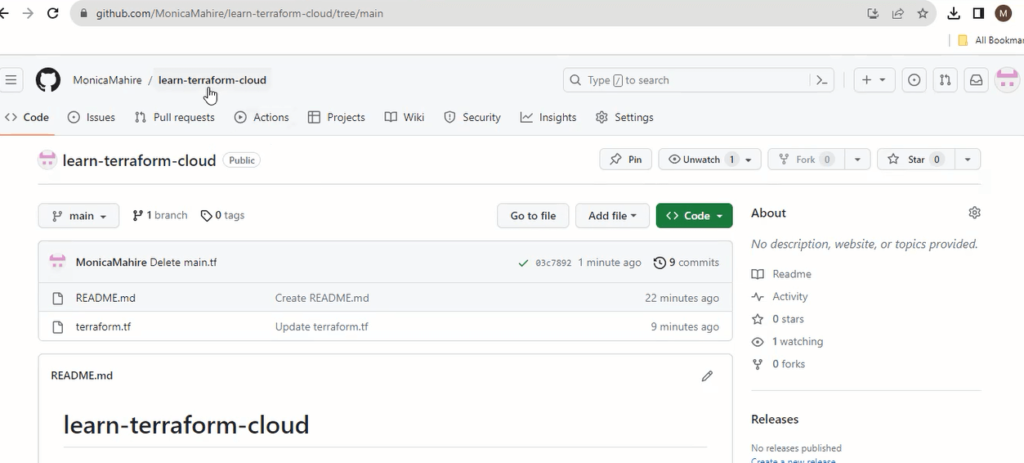Unwatch the repository
The image size is (1024, 463).
pyautogui.click(x=709, y=159)
